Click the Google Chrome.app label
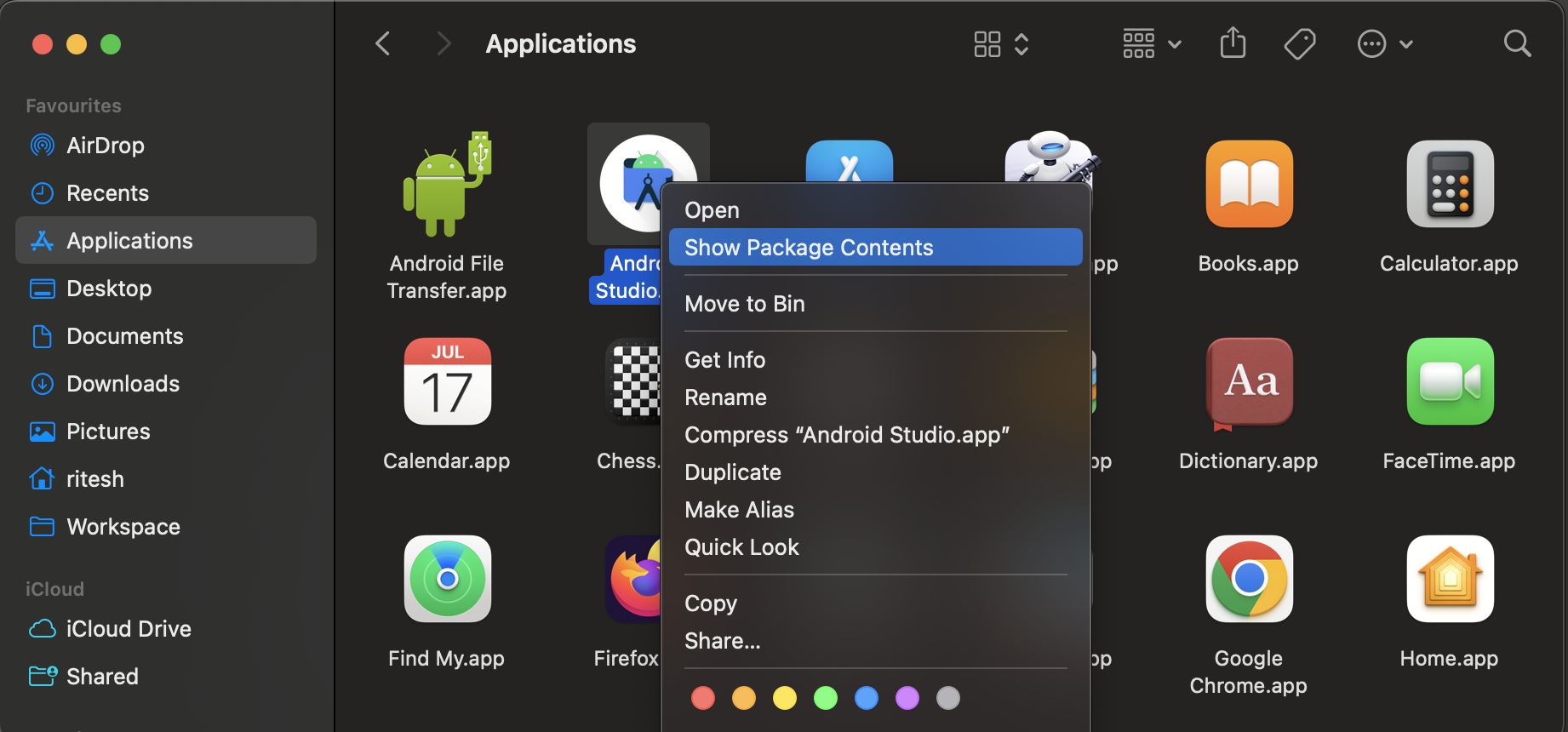 [1248, 672]
